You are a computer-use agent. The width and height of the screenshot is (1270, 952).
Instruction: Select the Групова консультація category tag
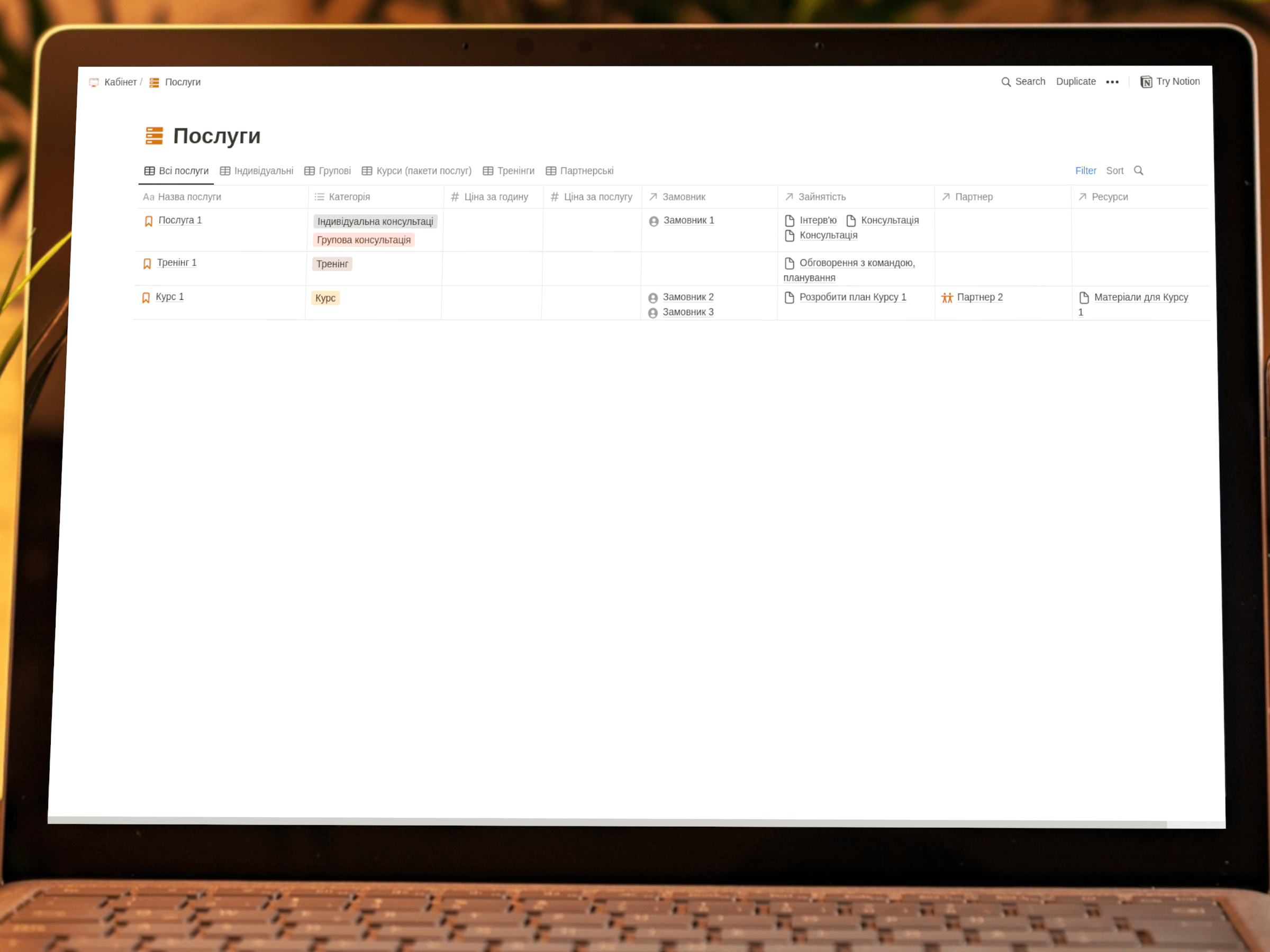tap(364, 240)
